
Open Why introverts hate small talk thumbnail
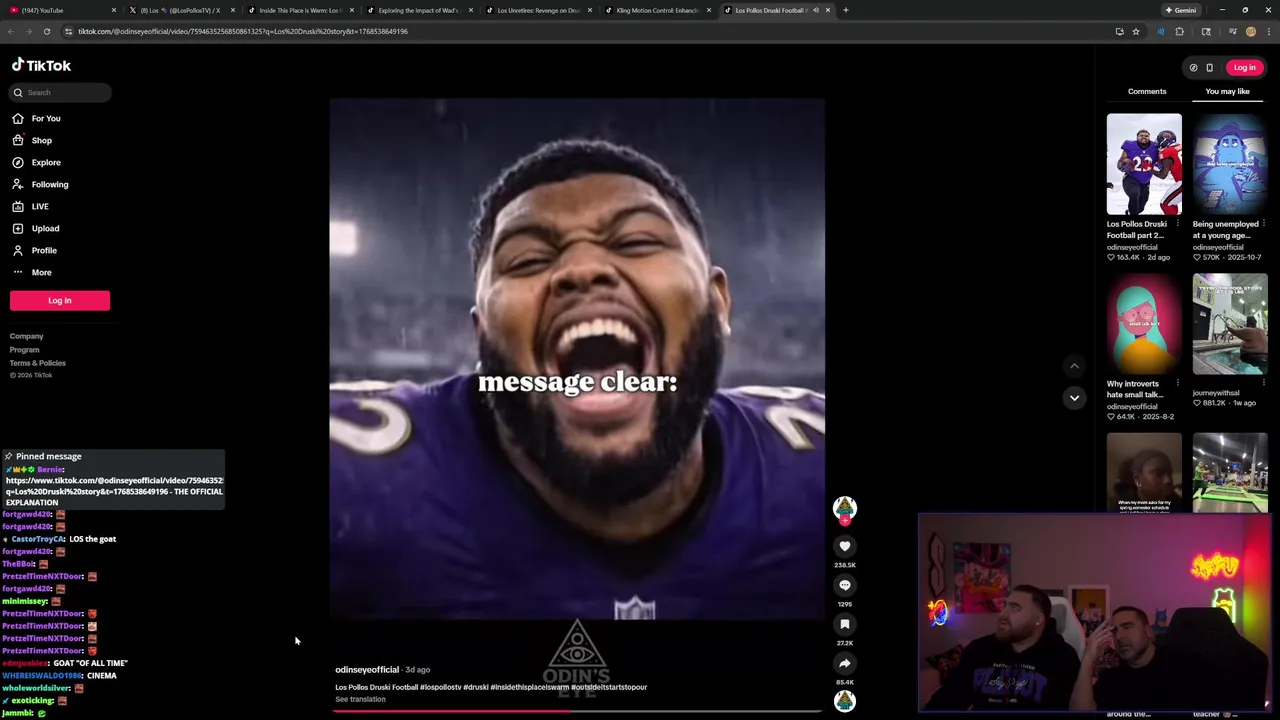point(1144,324)
